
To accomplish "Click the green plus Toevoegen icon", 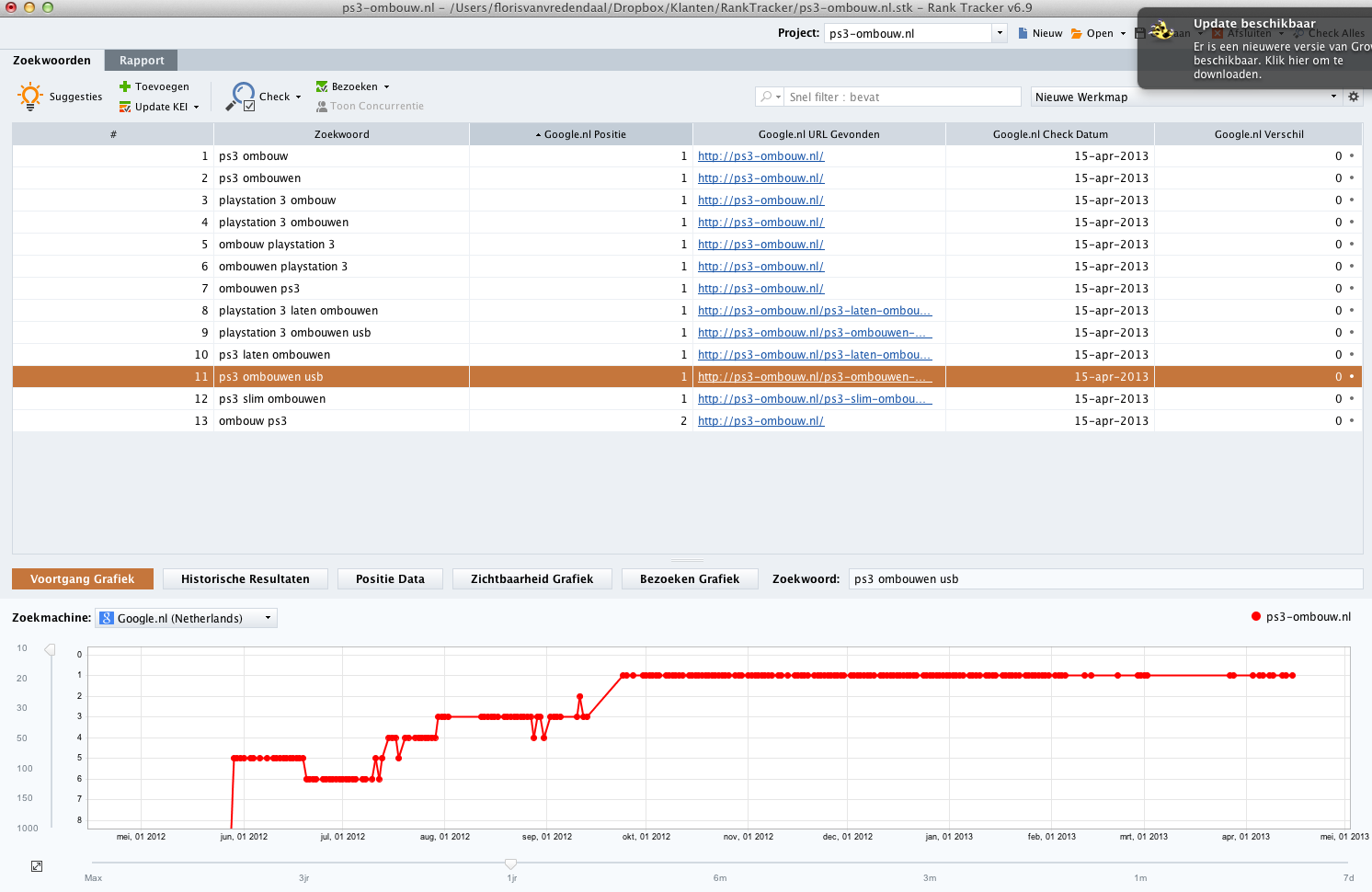I will tap(125, 86).
